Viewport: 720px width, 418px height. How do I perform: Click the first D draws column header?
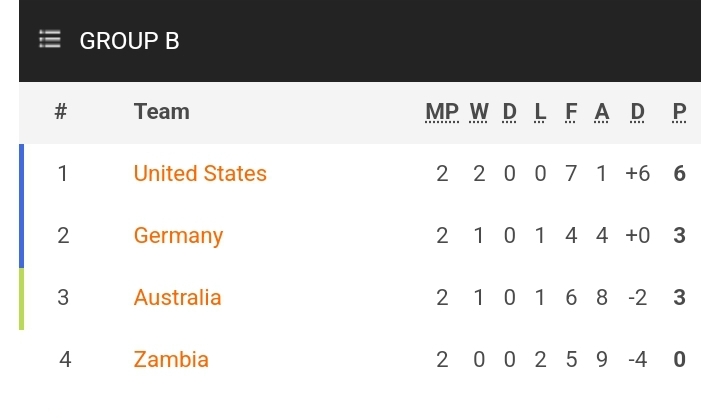(x=510, y=112)
